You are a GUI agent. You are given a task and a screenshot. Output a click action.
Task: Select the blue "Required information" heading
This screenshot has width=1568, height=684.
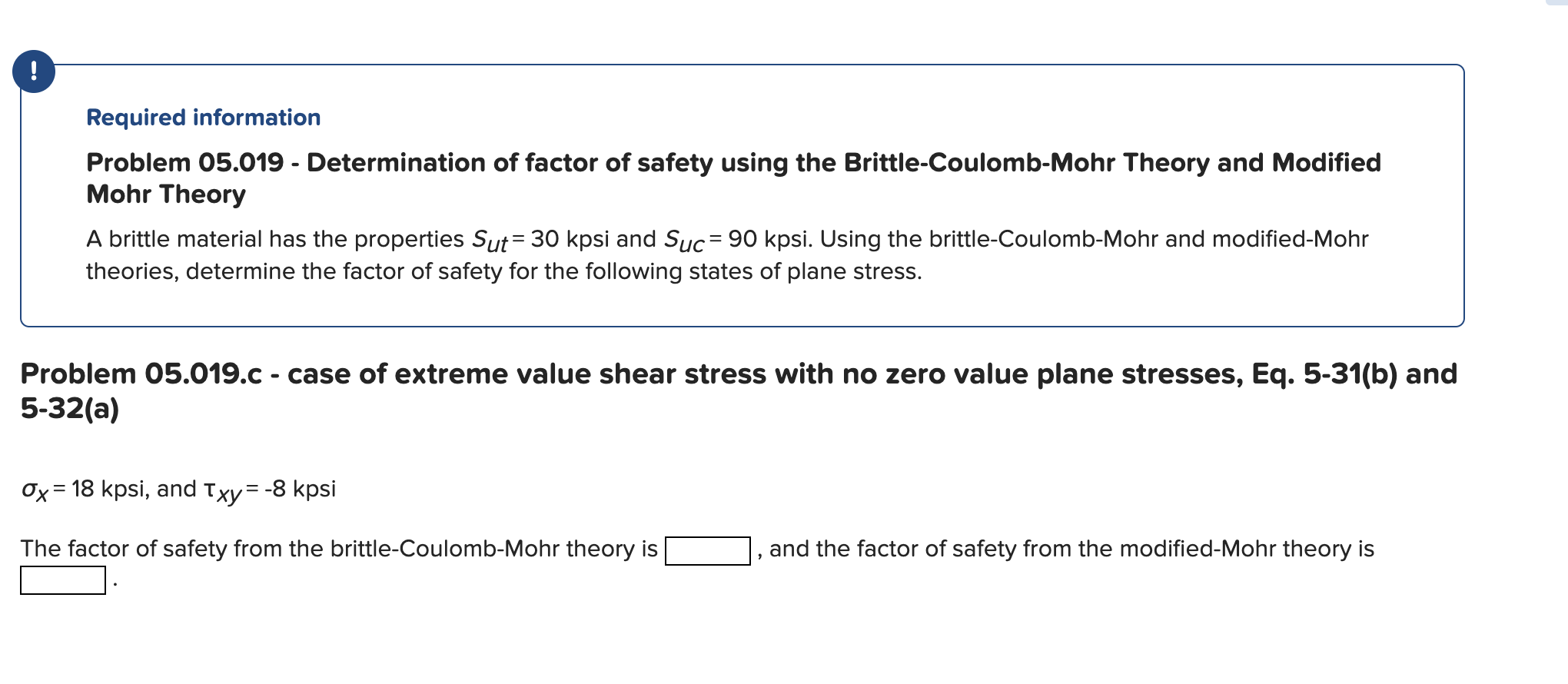coord(203,117)
